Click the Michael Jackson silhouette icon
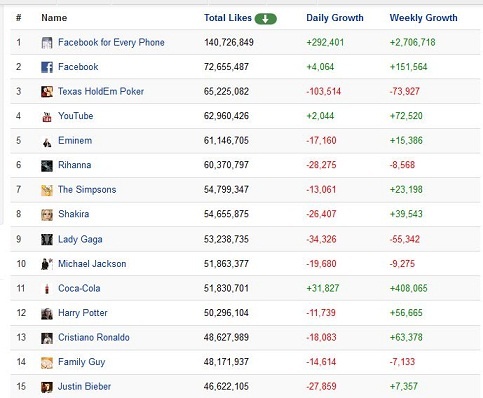Screen dimensions: 483x398 tap(47, 264)
